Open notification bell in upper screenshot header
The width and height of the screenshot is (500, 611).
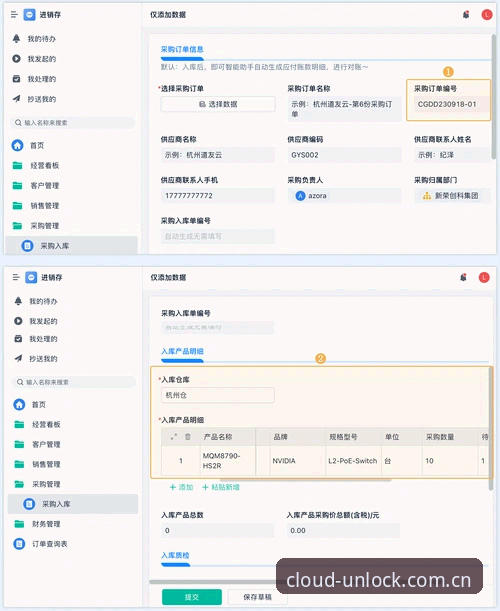click(466, 15)
